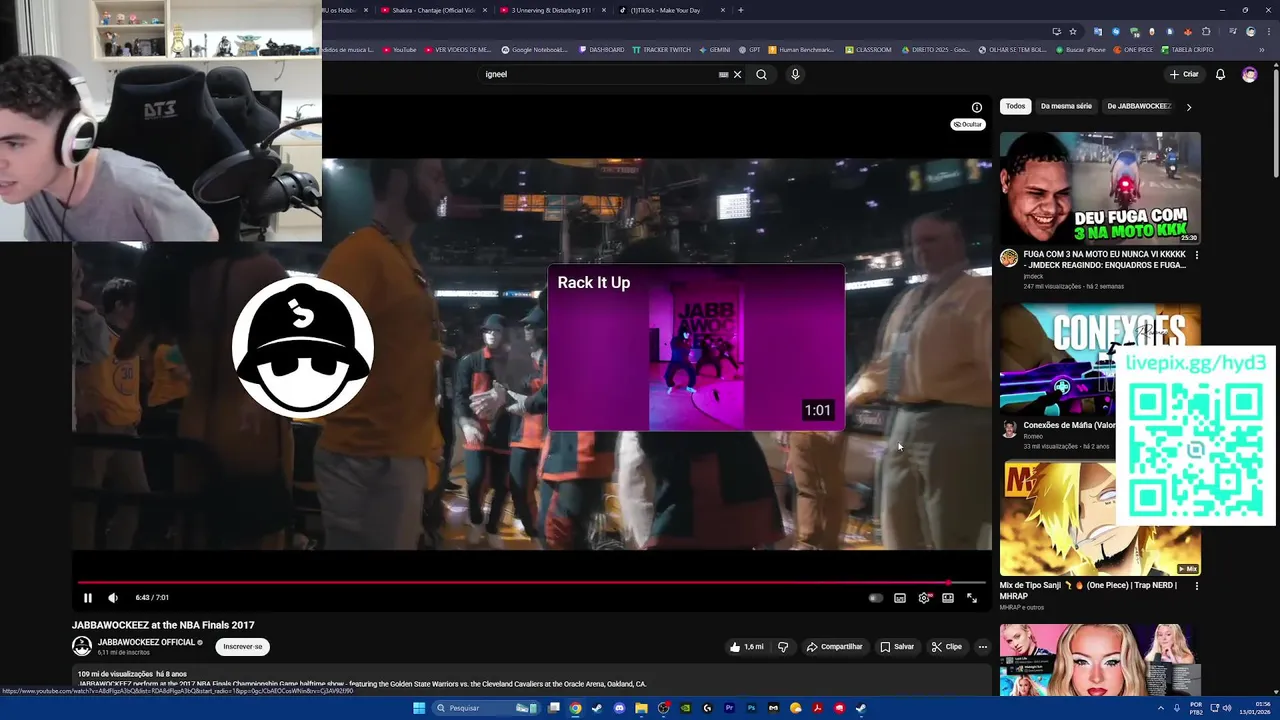Screen dimensions: 1280x720
Task: Click the JABBAWOCKEEZ channel logo overlay in video
Action: [303, 346]
